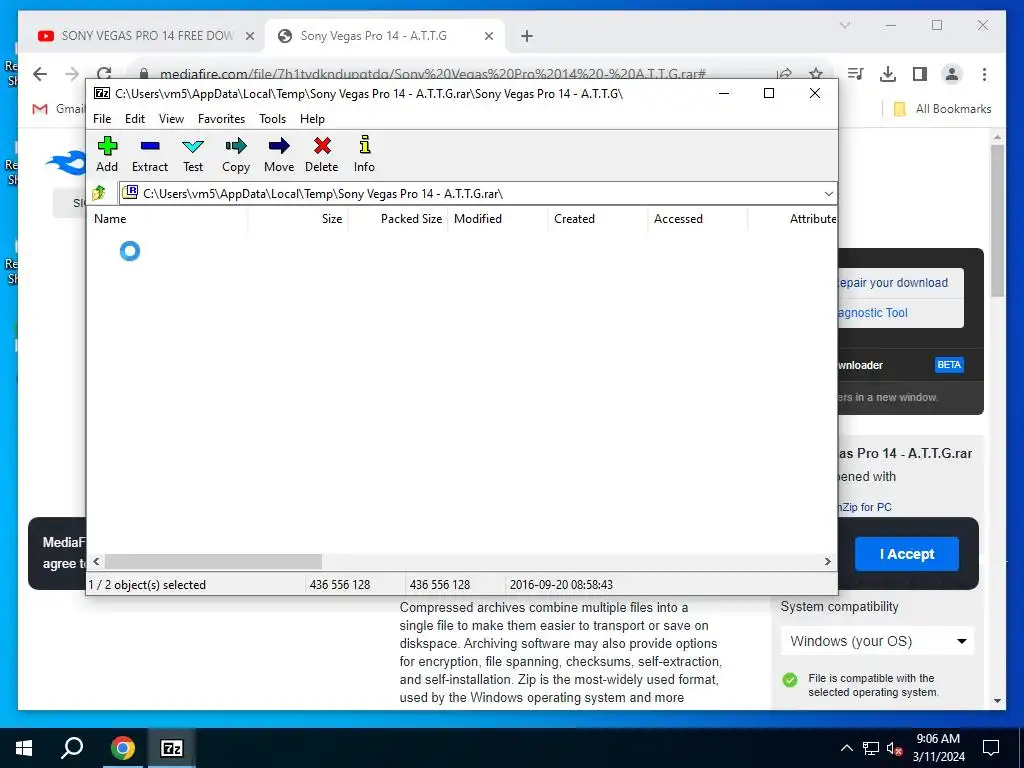Screen dimensions: 1024x768
Task: Sort by the Modified column header
Action: (x=498, y=219)
